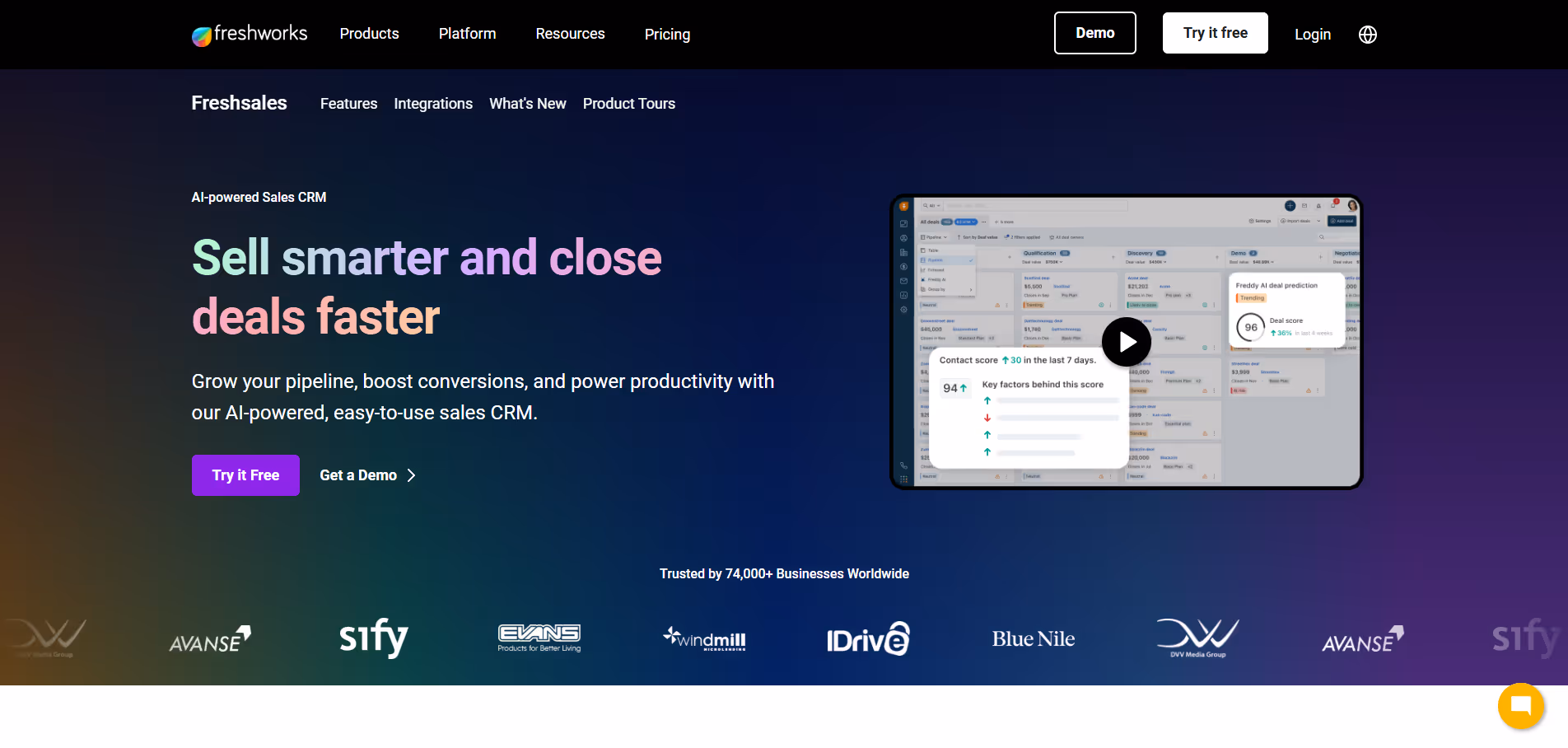Click the 'AI-powered Sales CRM' label
The width and height of the screenshot is (1568, 748).
coord(259,198)
